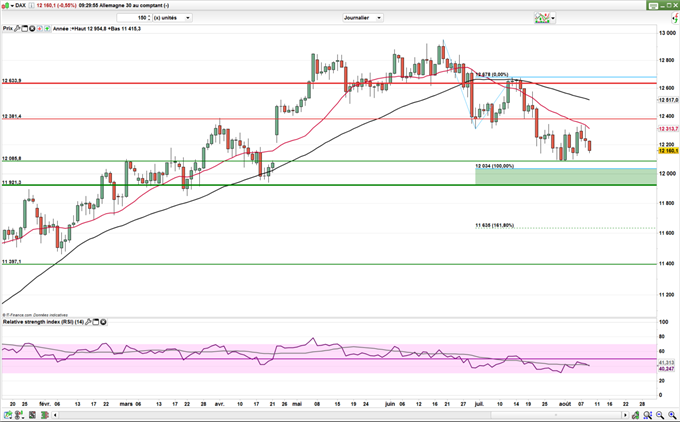Open Prix settings wrench icon
Viewport: 680px width, 422px height.
(x=17, y=29)
